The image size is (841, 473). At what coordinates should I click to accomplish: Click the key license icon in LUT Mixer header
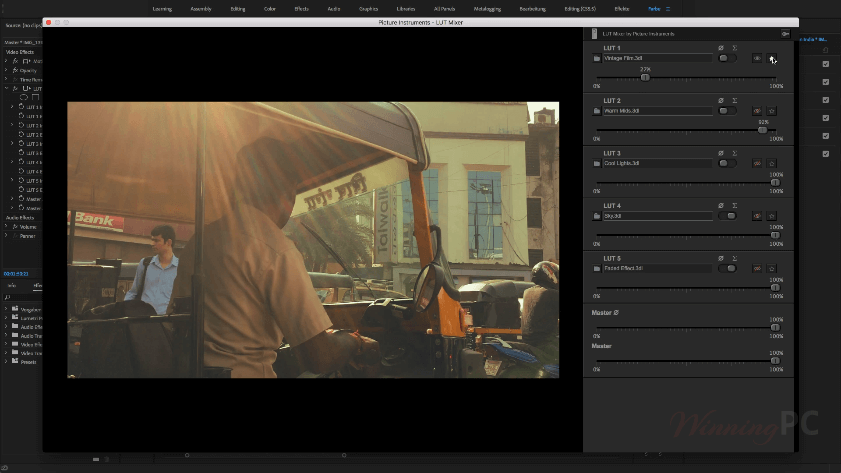(785, 34)
